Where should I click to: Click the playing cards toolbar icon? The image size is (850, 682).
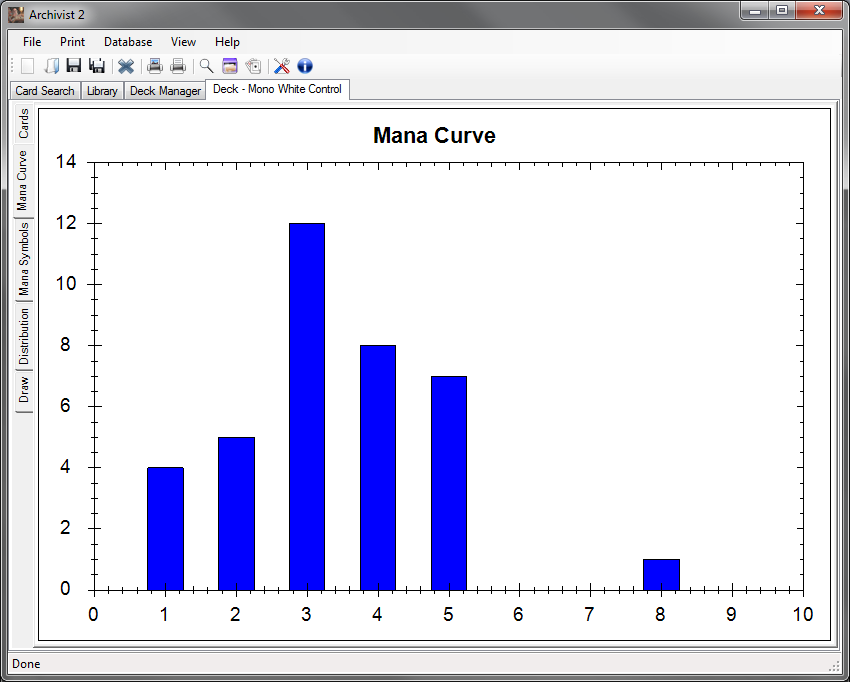pos(253,66)
